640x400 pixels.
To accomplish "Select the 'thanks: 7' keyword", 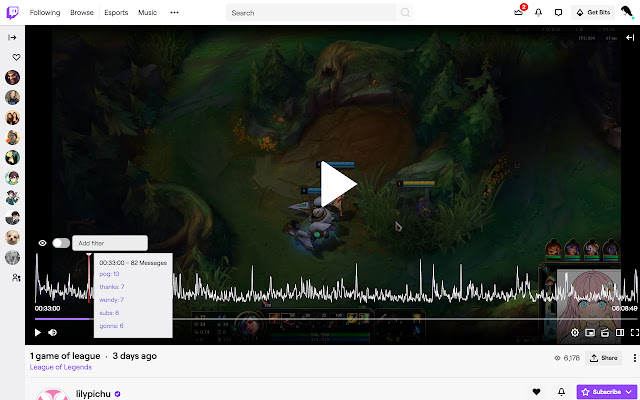I will 112,287.
